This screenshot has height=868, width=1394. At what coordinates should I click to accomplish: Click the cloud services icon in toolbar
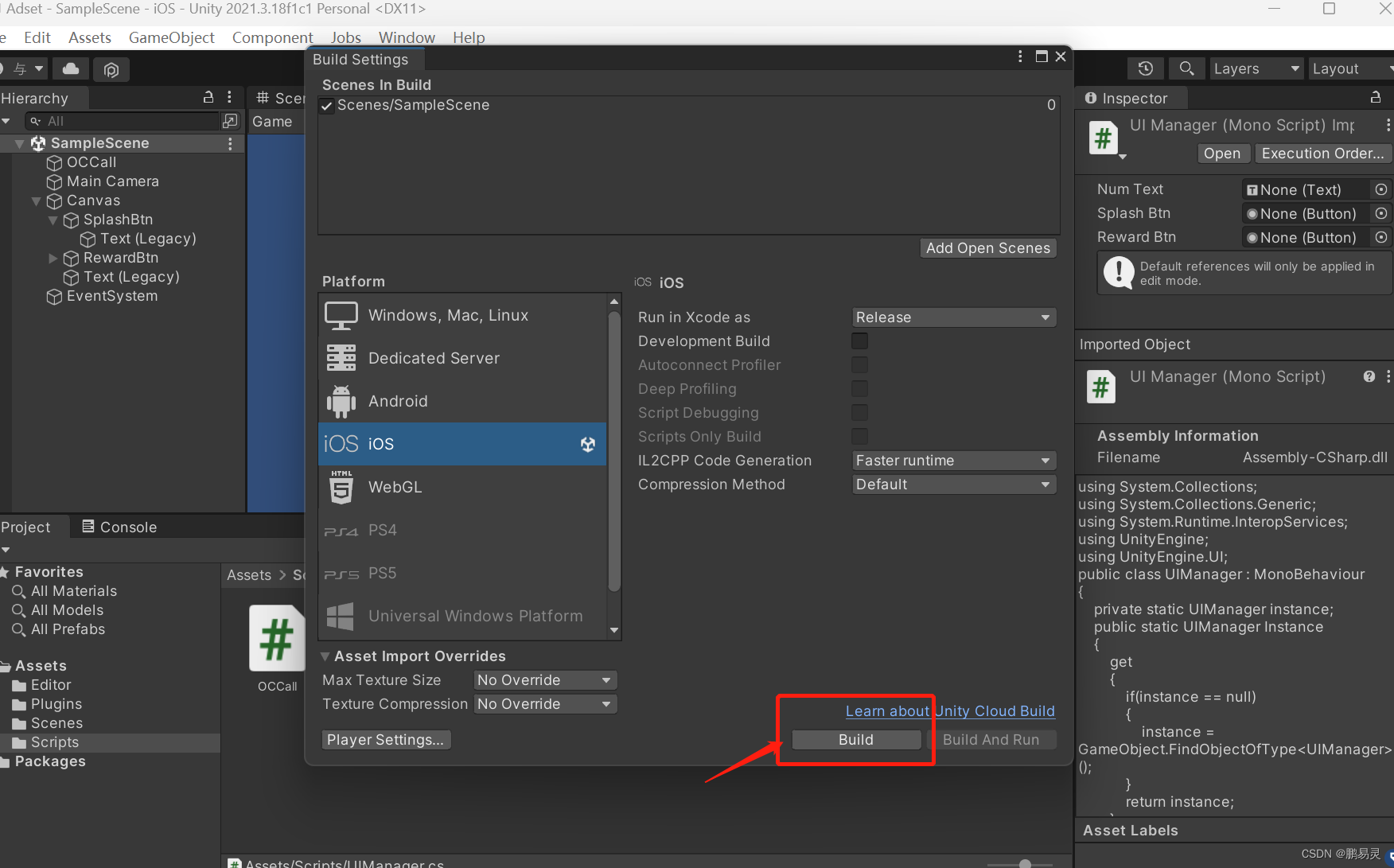(x=71, y=69)
